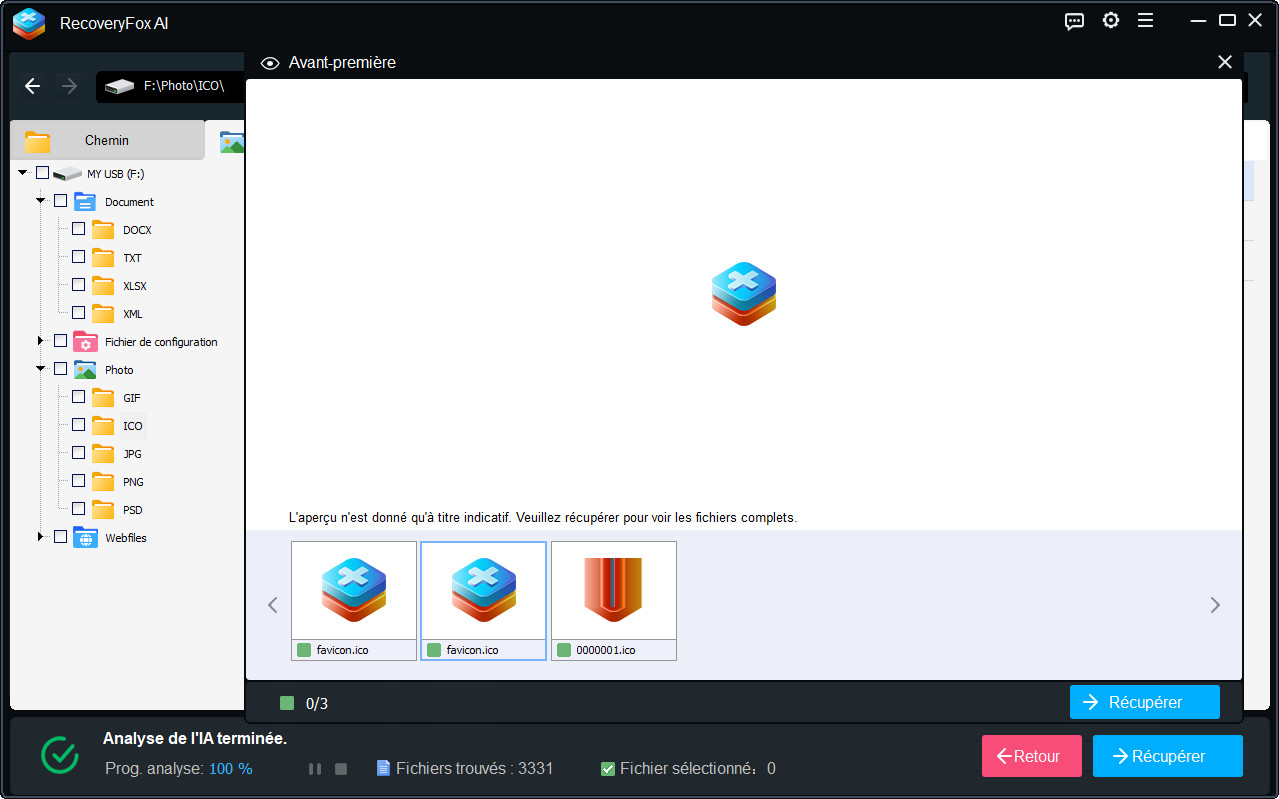Click the GIF folder icon
This screenshot has width=1279, height=799.
pyautogui.click(x=103, y=397)
